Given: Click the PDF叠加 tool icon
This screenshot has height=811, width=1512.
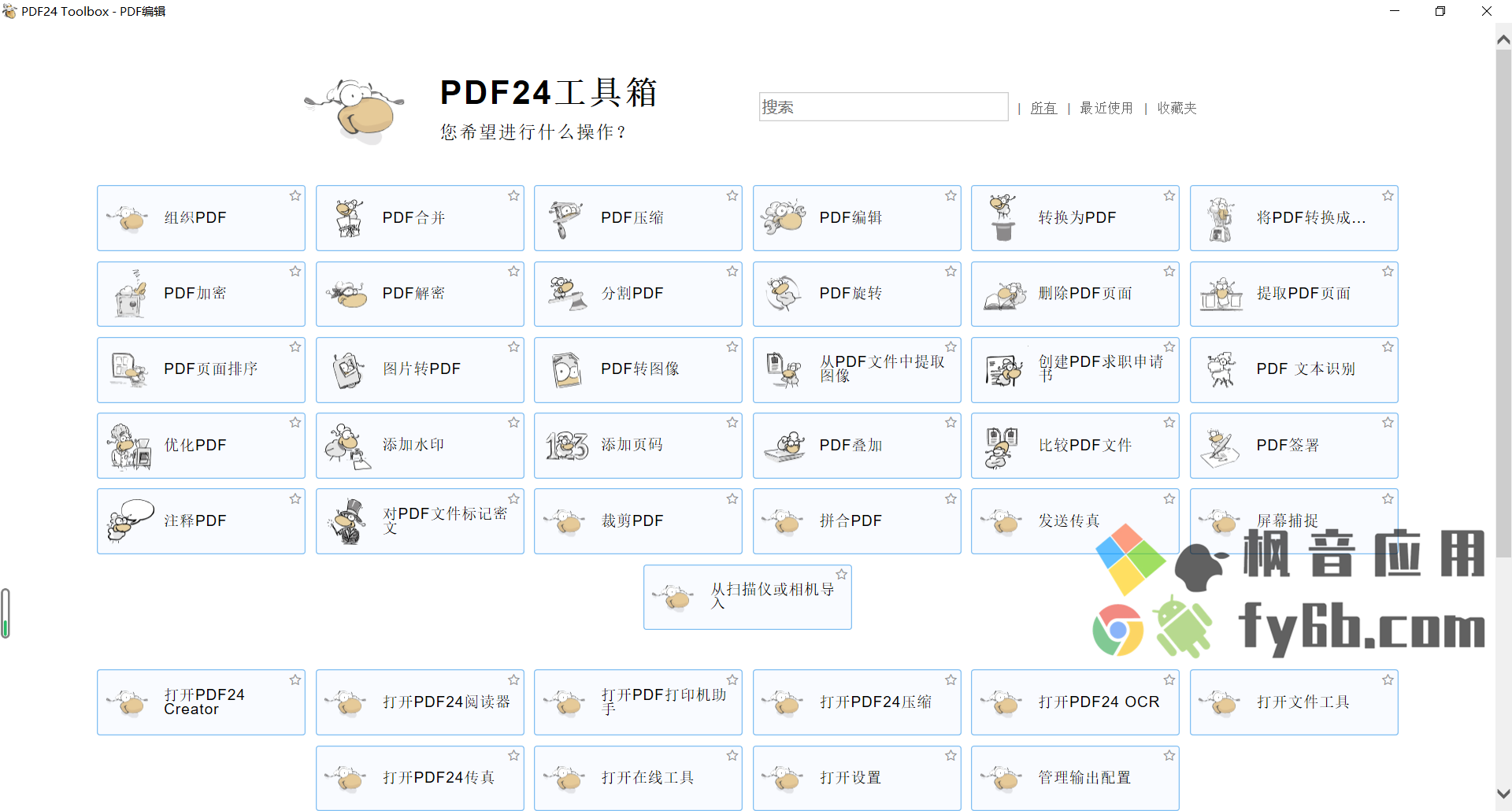Looking at the screenshot, I should 785,446.
